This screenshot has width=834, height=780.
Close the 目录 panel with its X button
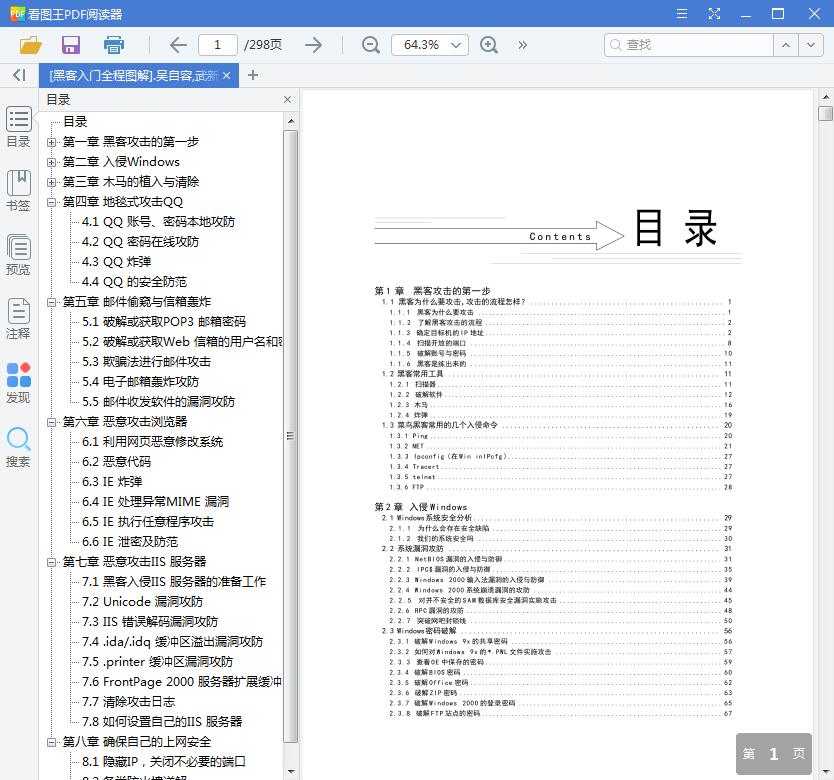(x=287, y=99)
